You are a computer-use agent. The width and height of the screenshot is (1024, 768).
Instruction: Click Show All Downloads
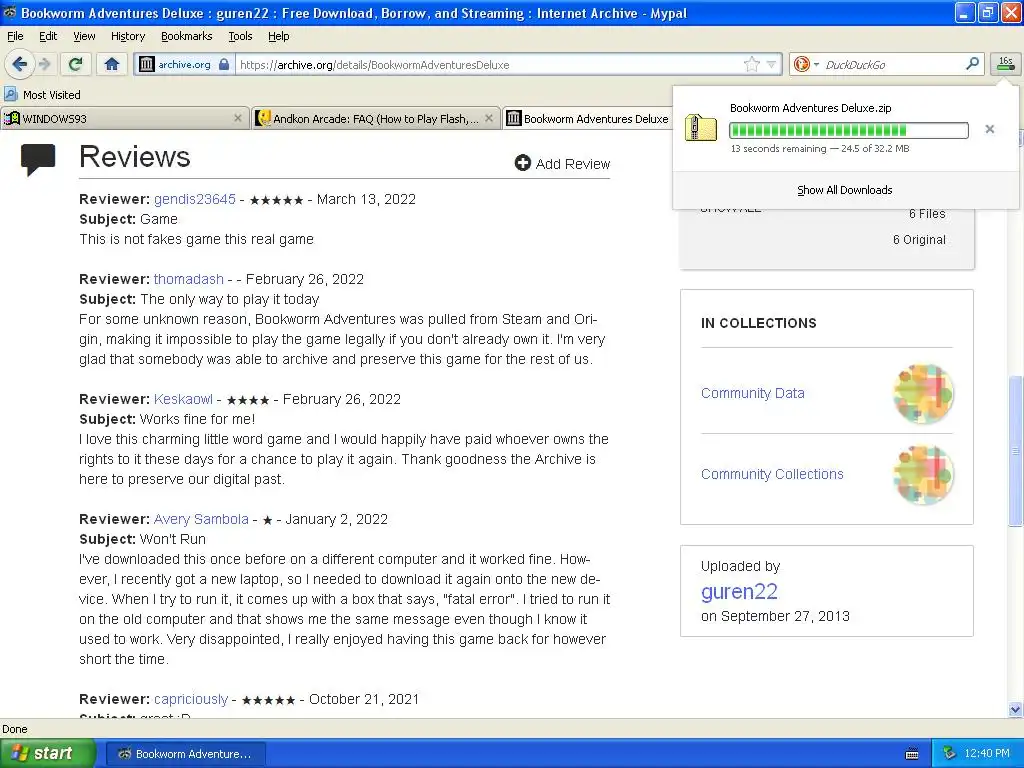844,190
